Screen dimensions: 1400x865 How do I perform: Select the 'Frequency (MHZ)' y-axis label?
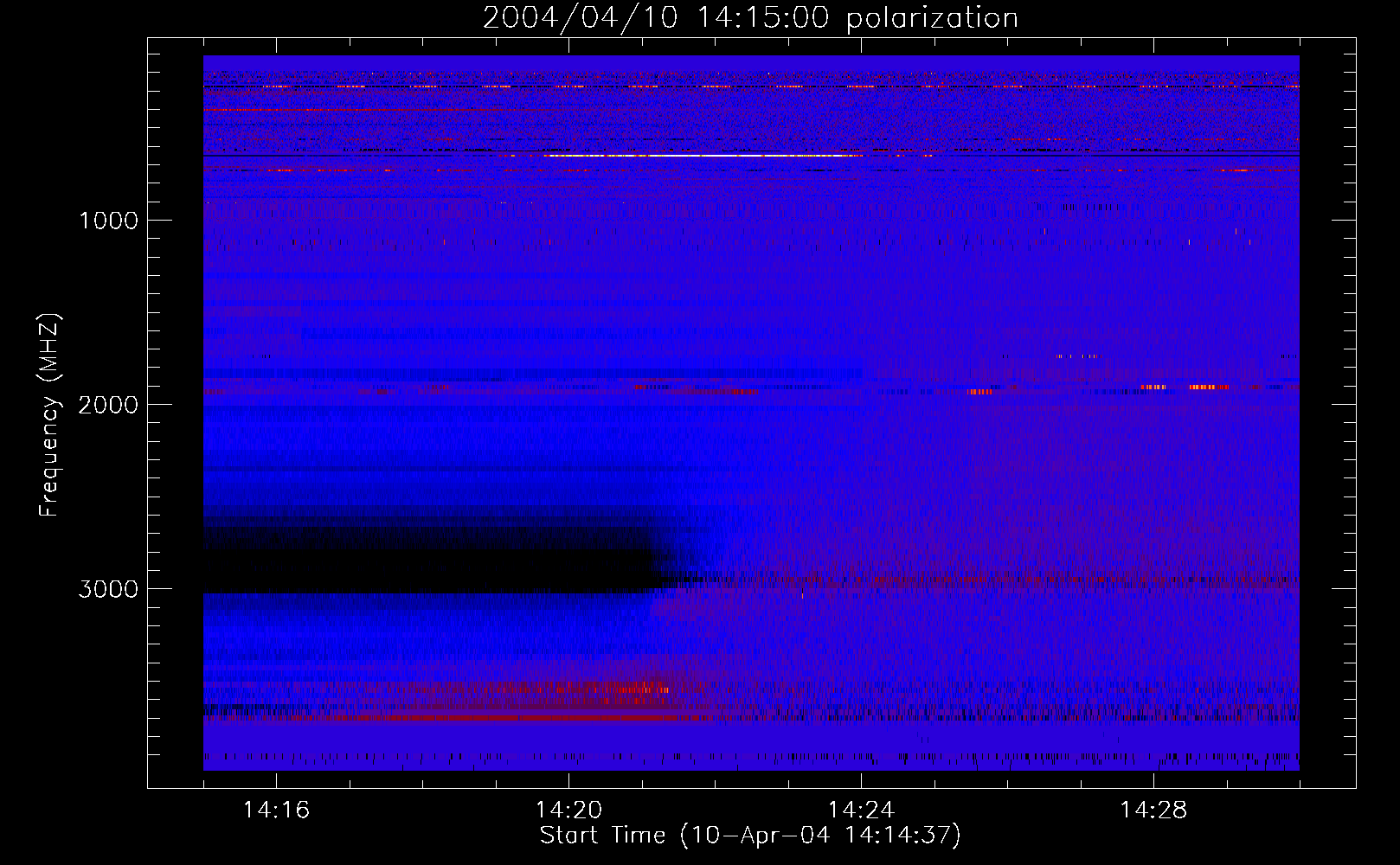point(50,415)
